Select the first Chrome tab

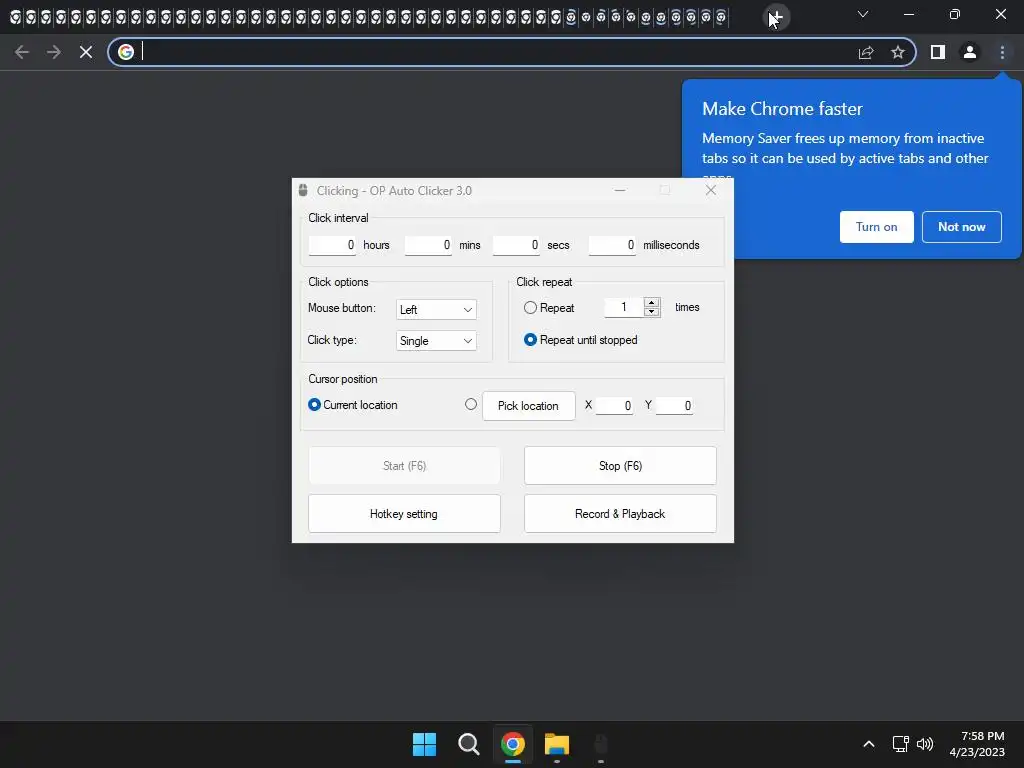coord(15,18)
